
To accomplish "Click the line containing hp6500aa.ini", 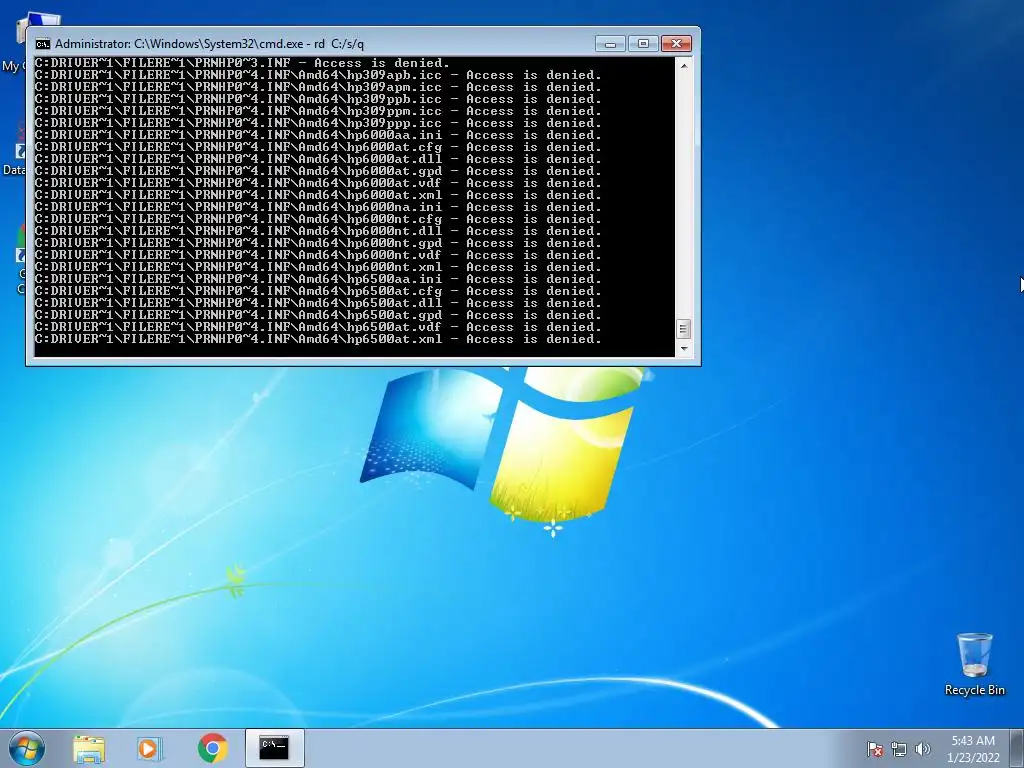I will (318, 279).
